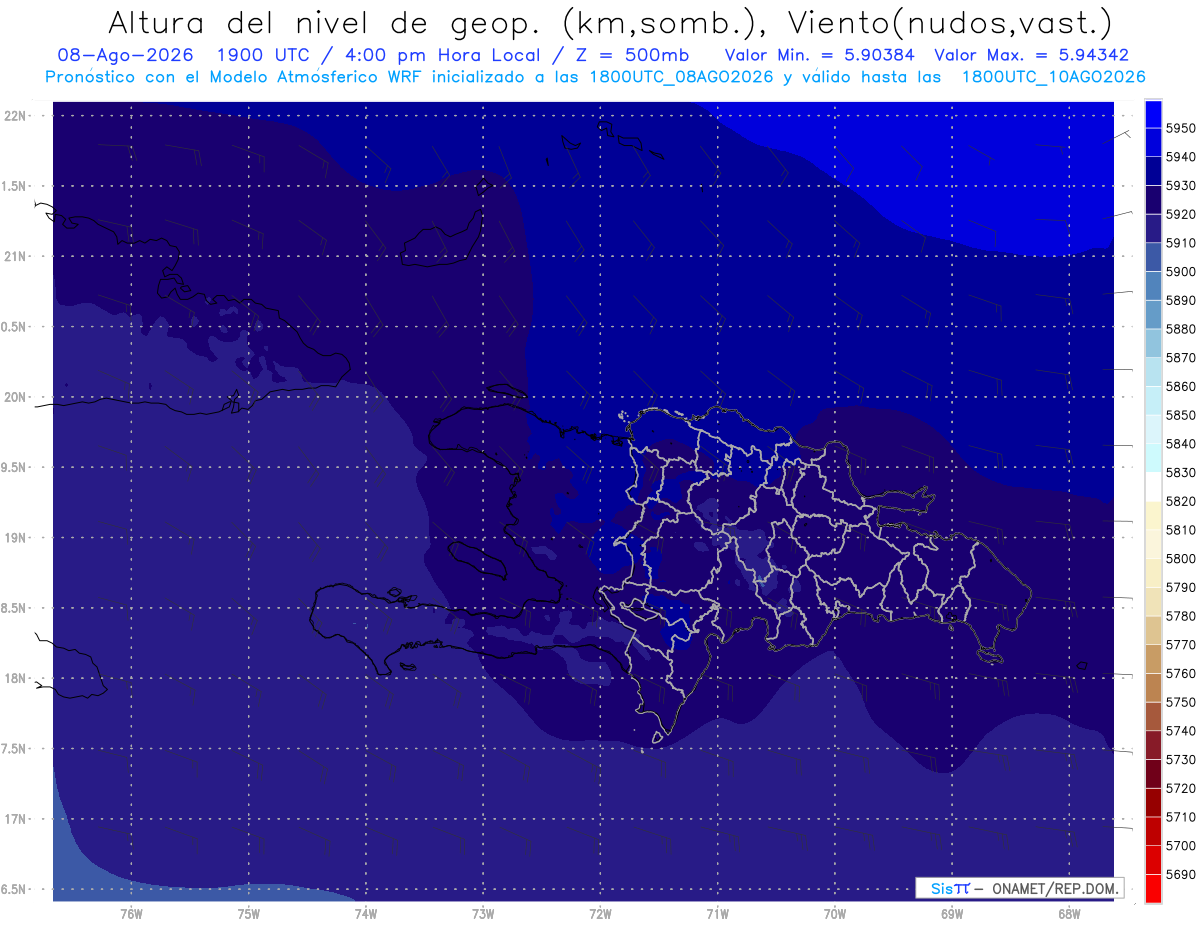
Task: Select the forecast date '08-Ago-2026'
Action: tap(126, 55)
